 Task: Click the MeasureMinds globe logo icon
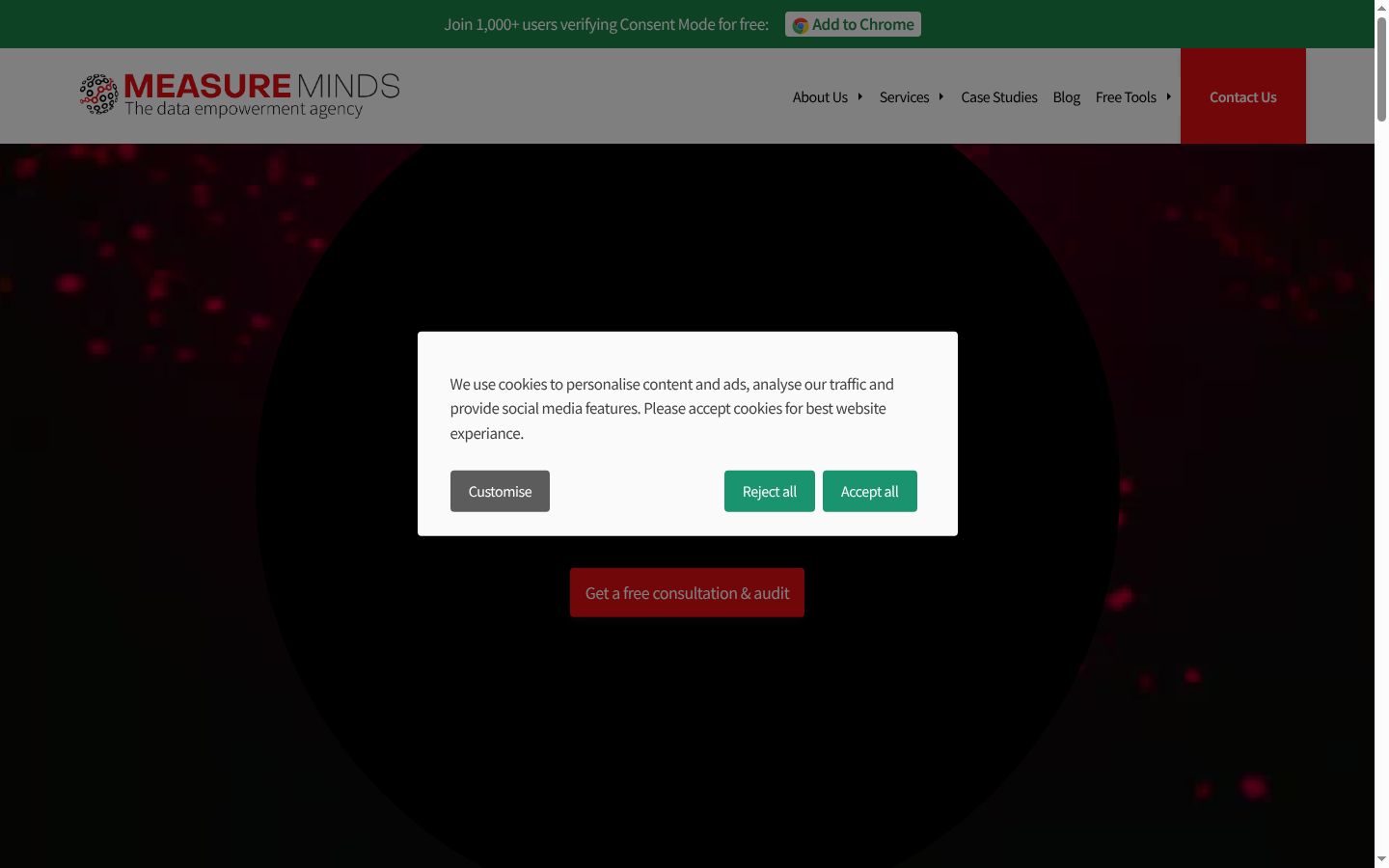coord(98,95)
